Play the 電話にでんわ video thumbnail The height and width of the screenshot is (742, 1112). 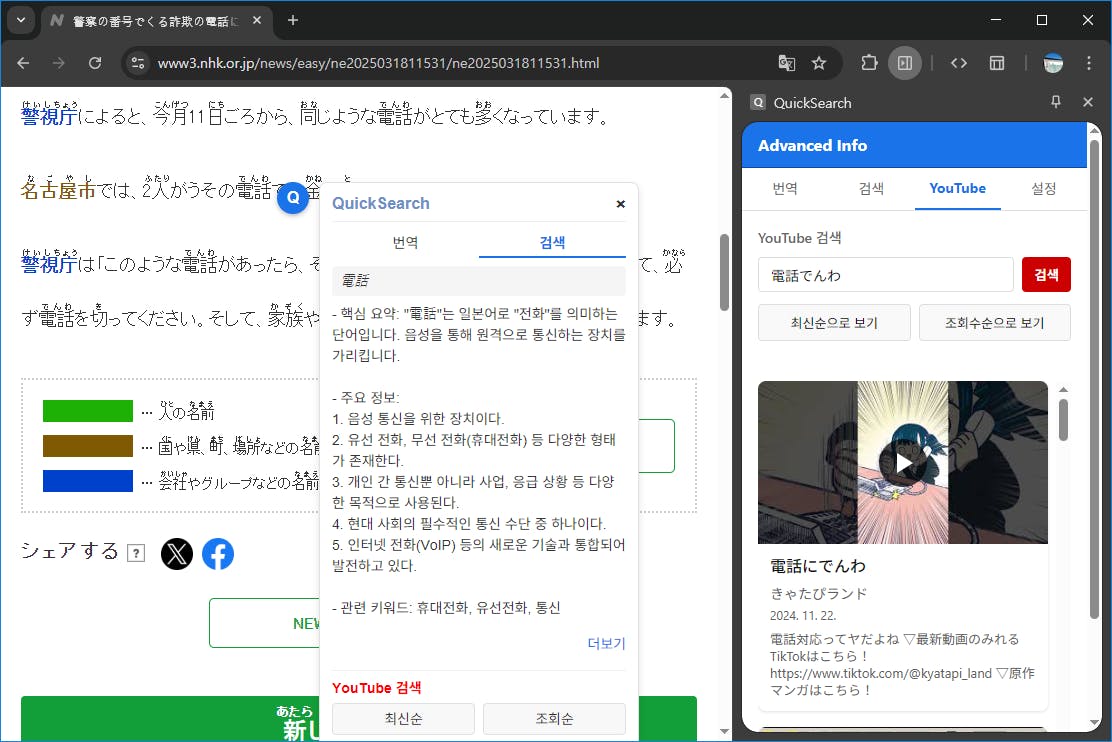point(902,463)
